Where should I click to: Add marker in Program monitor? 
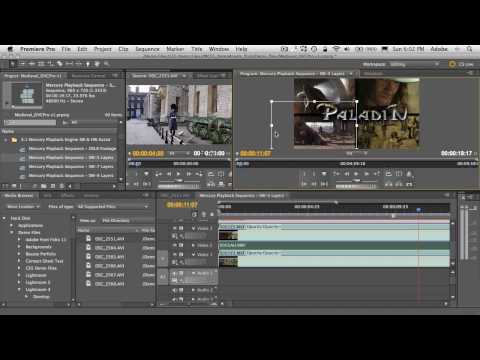tap(324, 174)
